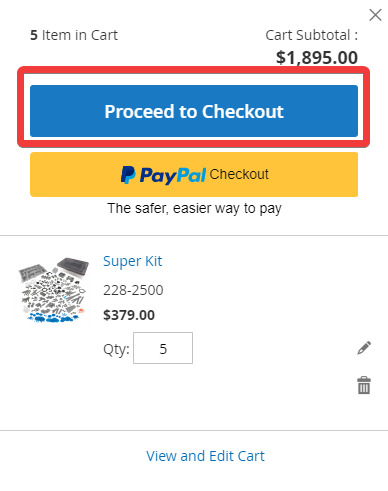Click the 228-2500 product SKU text

click(x=133, y=290)
